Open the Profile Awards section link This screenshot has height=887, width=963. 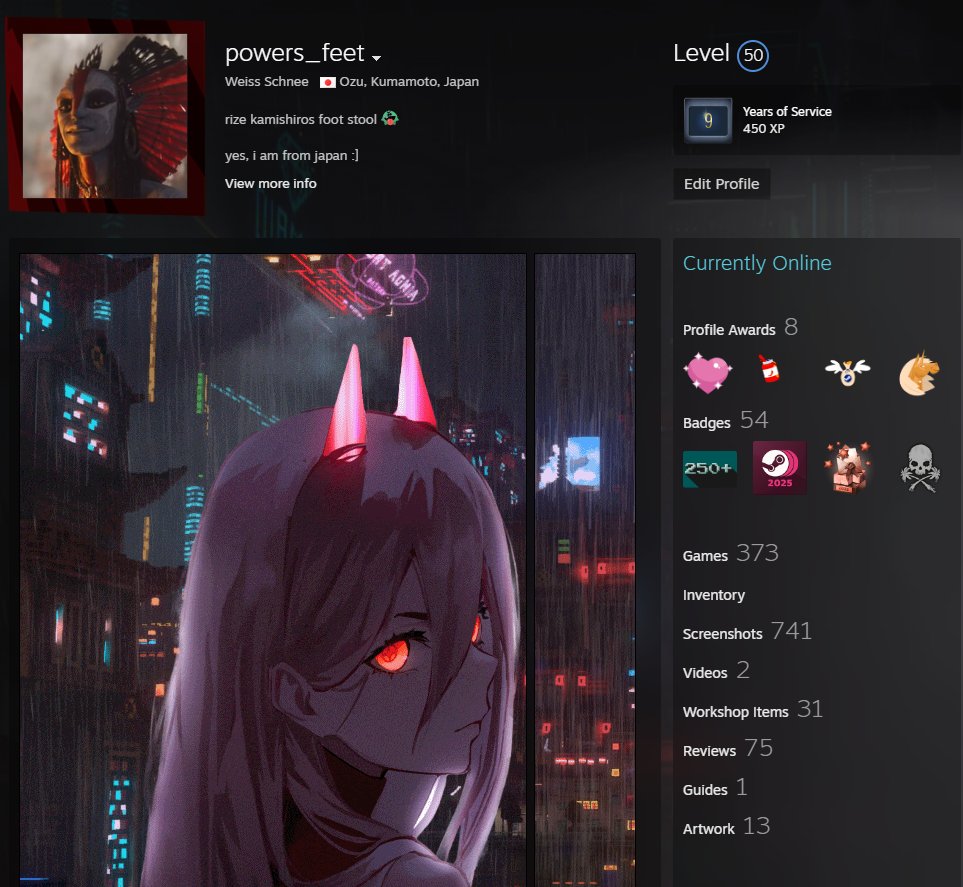click(x=740, y=328)
